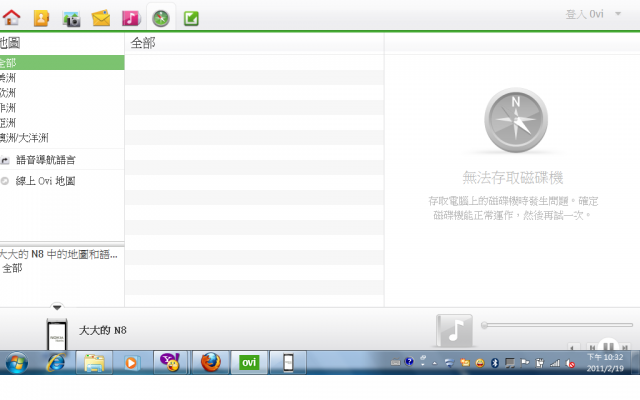Open Action Center flag tray icon

pos(525,362)
